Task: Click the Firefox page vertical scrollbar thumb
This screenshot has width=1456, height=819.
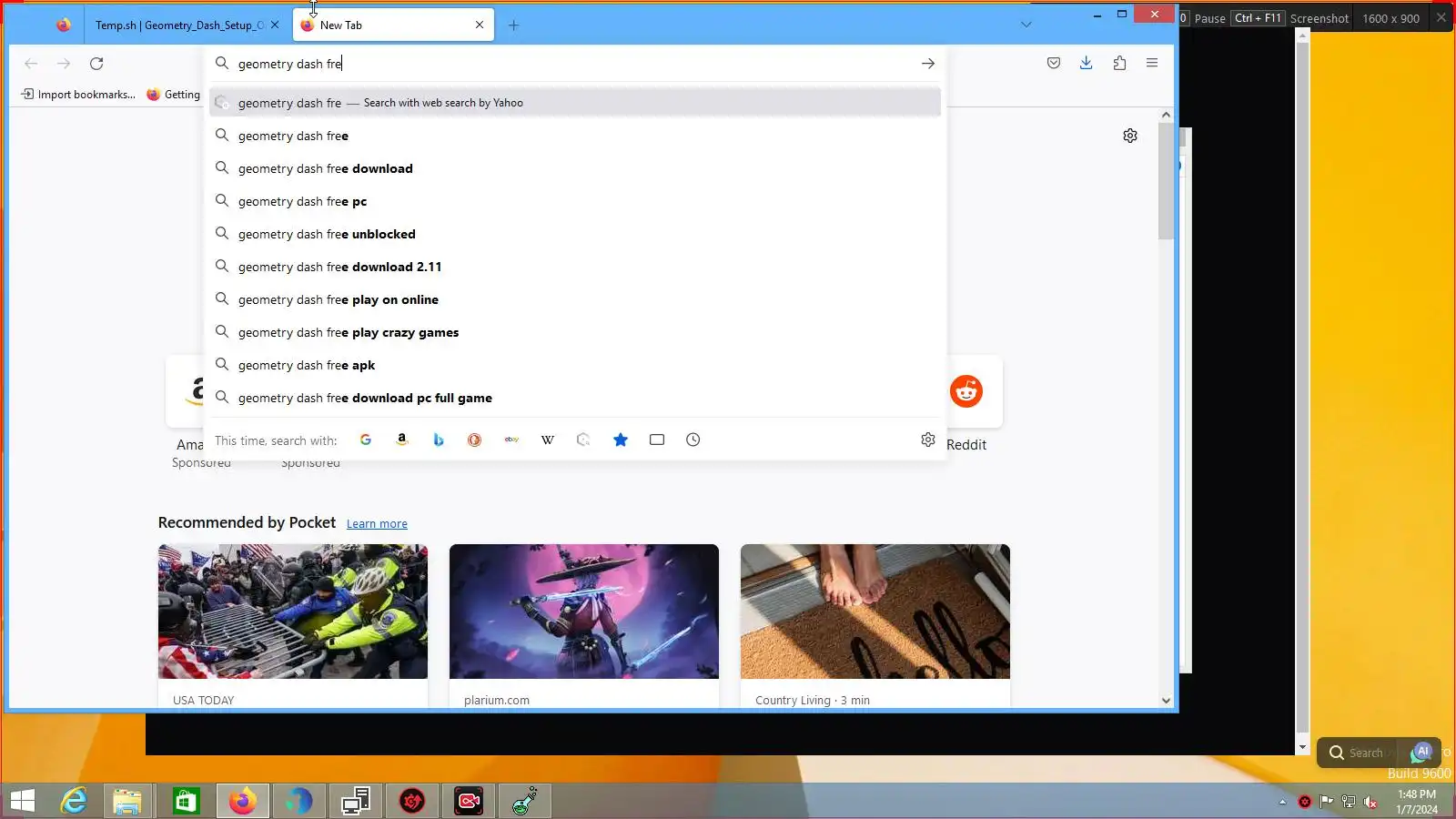Action: [x=1166, y=182]
